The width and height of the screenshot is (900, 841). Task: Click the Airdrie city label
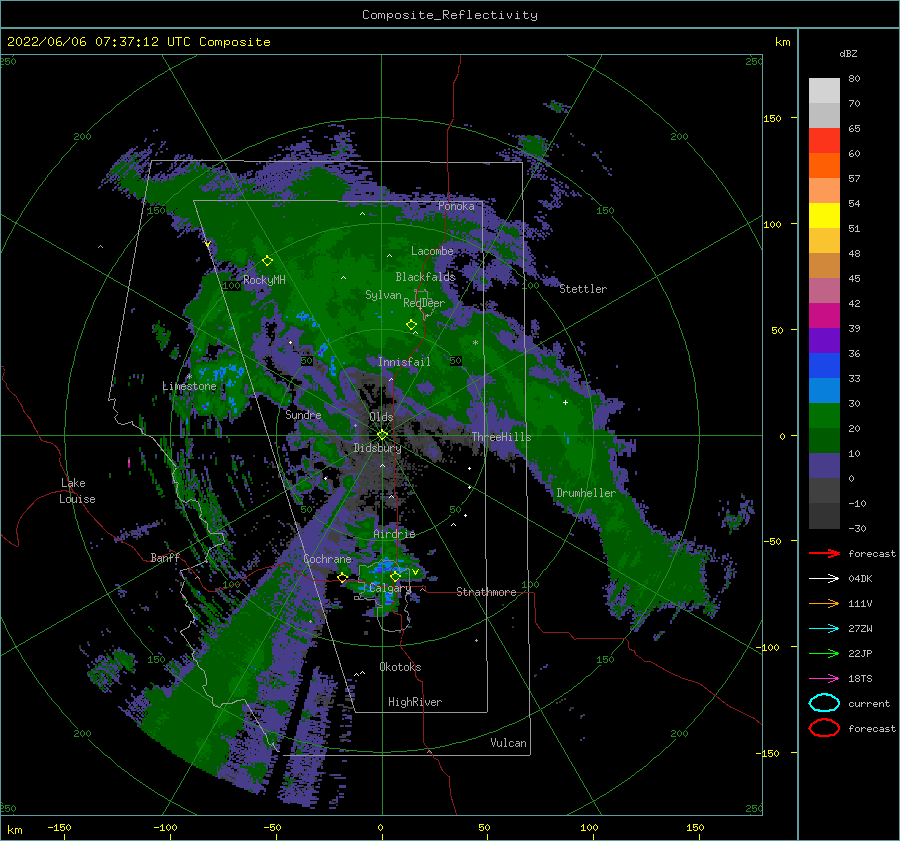pyautogui.click(x=394, y=534)
